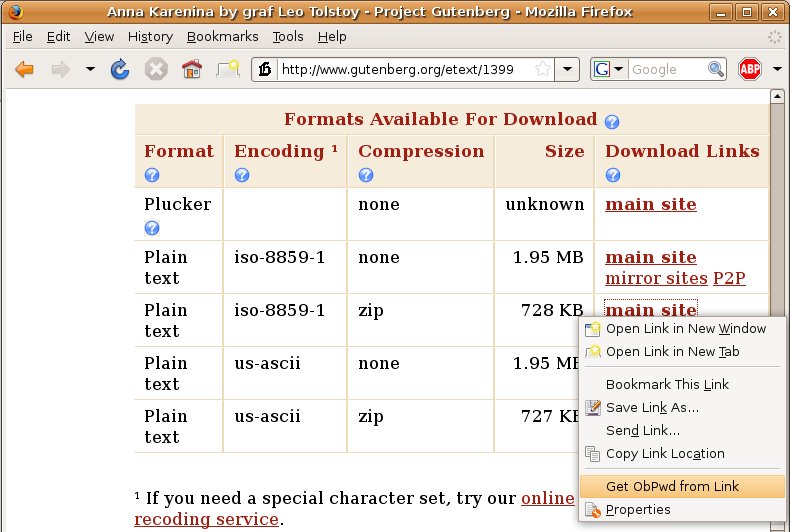
Task: Select Properties in the context menu
Action: [x=683, y=510]
